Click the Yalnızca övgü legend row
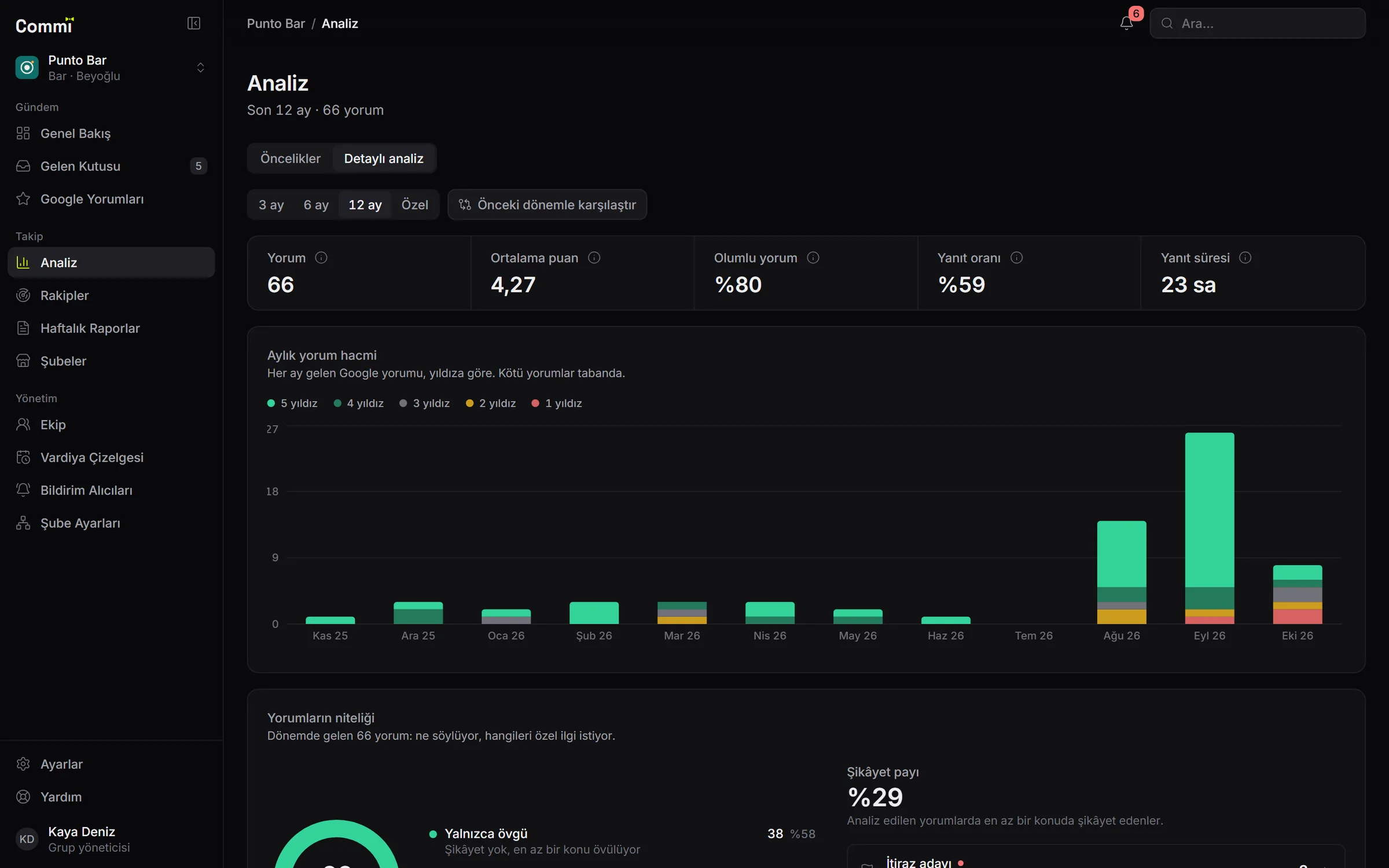Viewport: 1389px width, 868px height. [622, 841]
